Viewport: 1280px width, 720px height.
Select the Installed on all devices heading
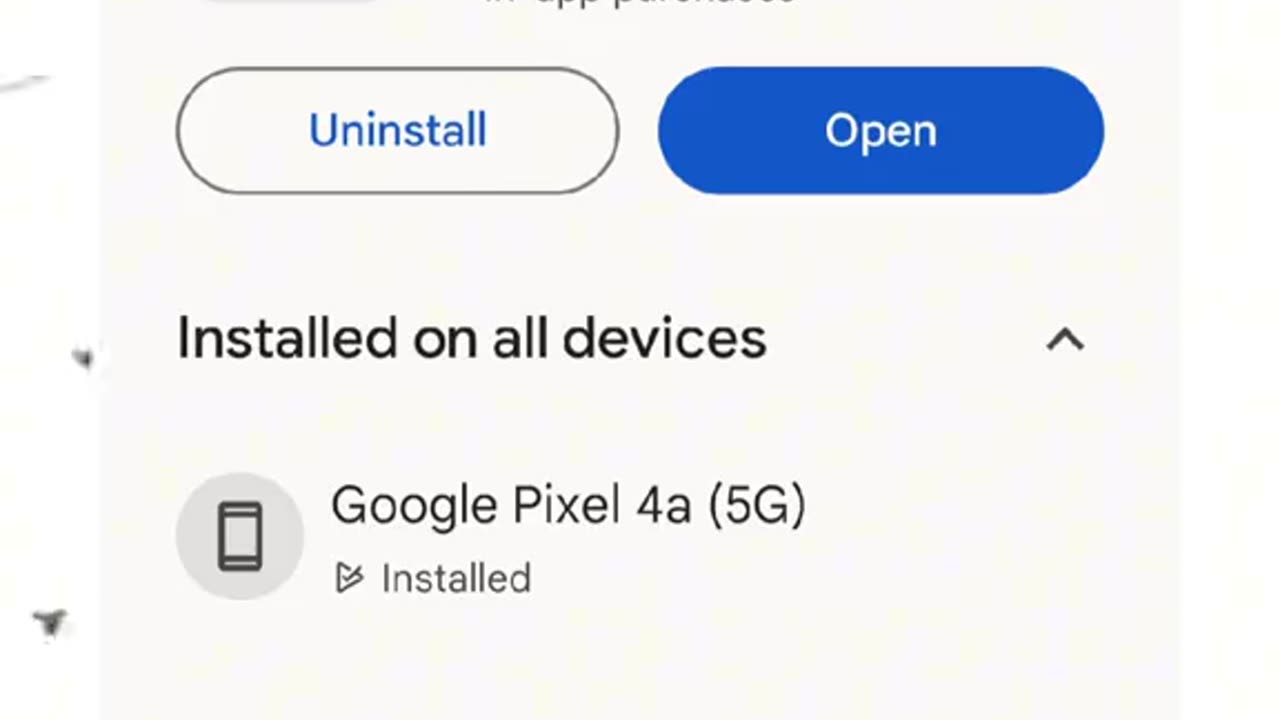(472, 338)
